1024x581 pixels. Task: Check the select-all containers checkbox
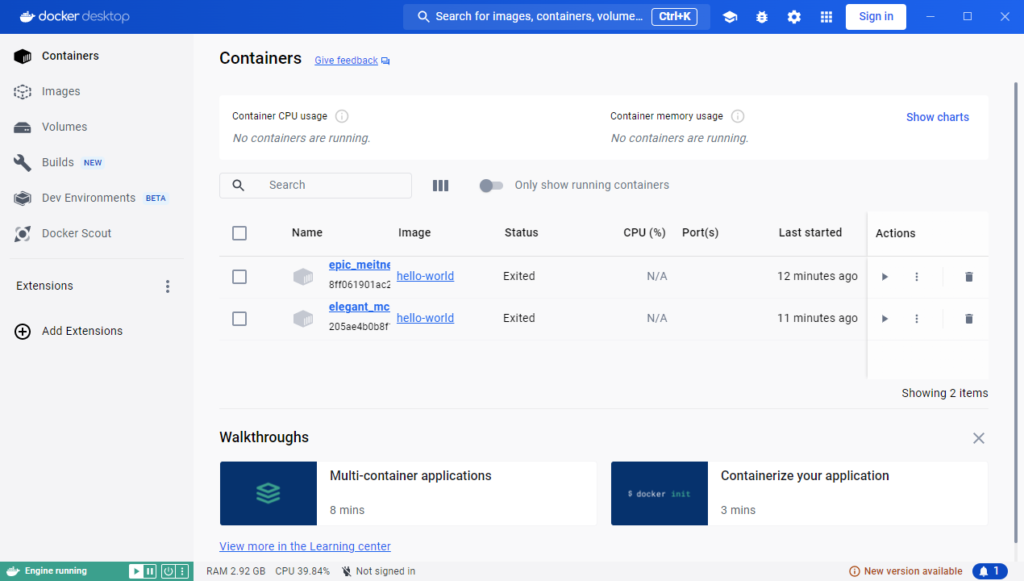coord(240,233)
